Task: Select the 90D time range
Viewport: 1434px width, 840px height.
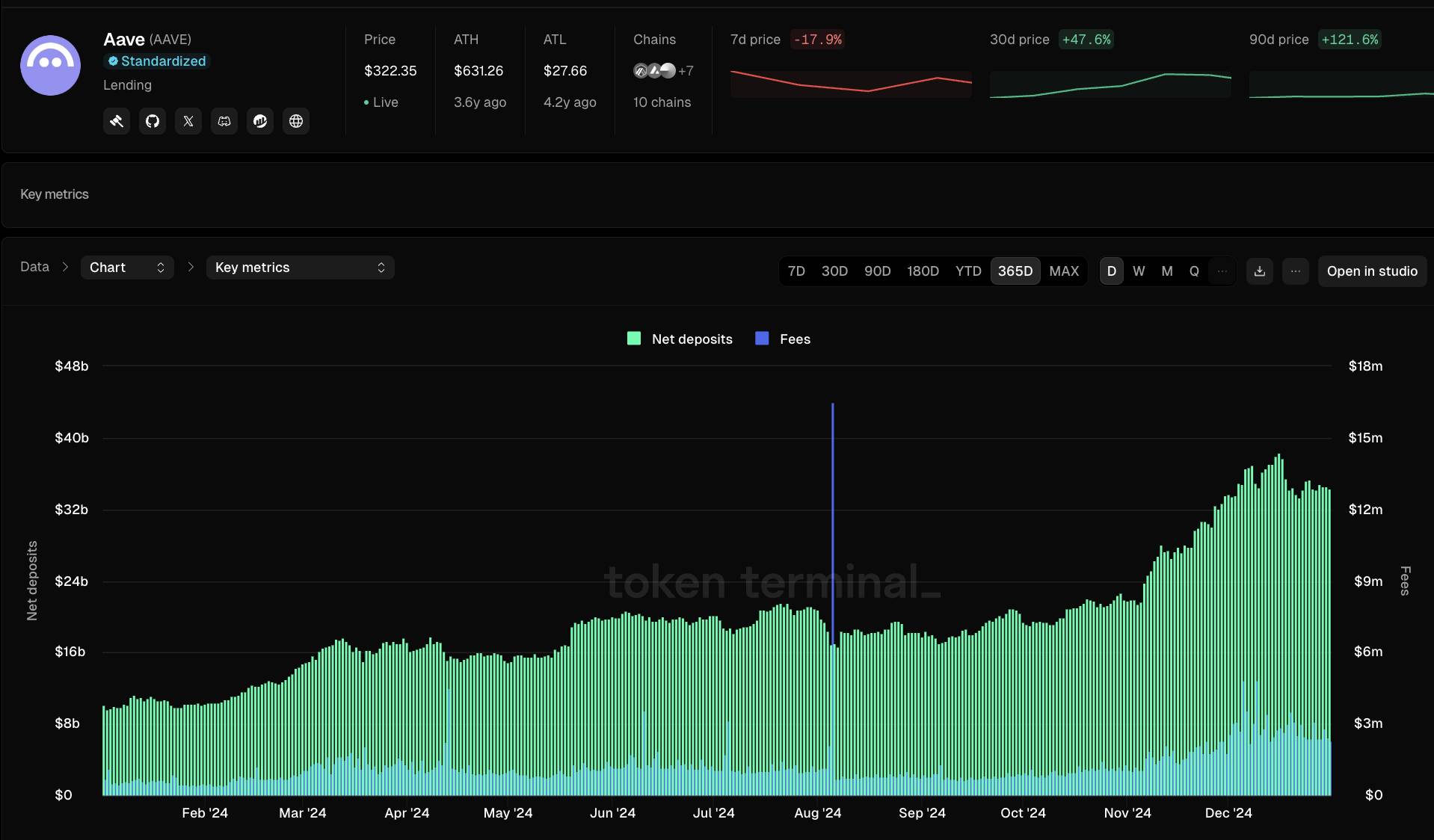Action: pyautogui.click(x=878, y=271)
